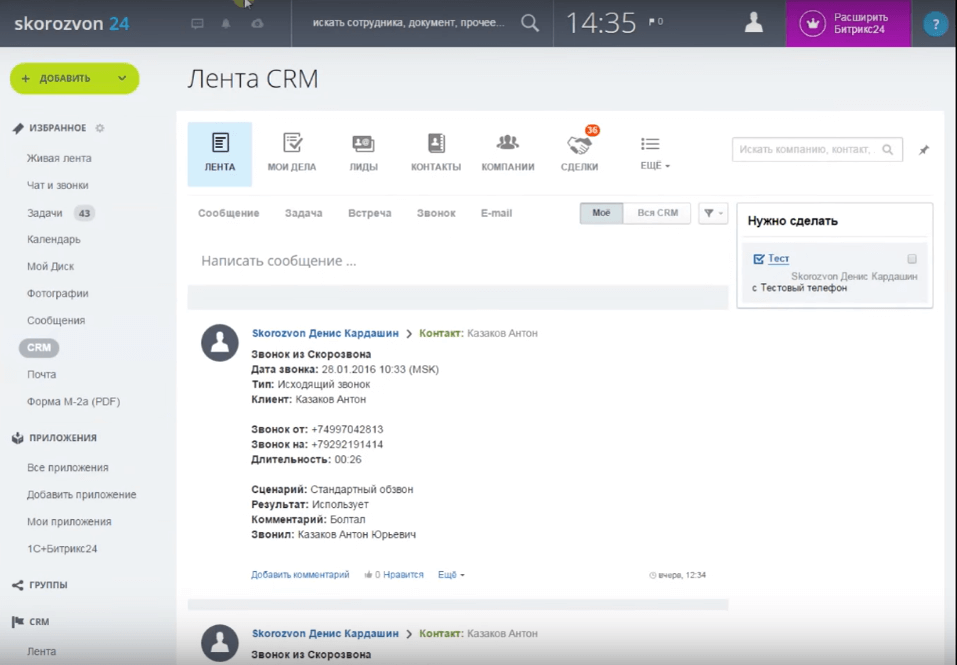The height and width of the screenshot is (665, 957).
Task: Click Расширить Битрикс24 button
Action: (848, 23)
